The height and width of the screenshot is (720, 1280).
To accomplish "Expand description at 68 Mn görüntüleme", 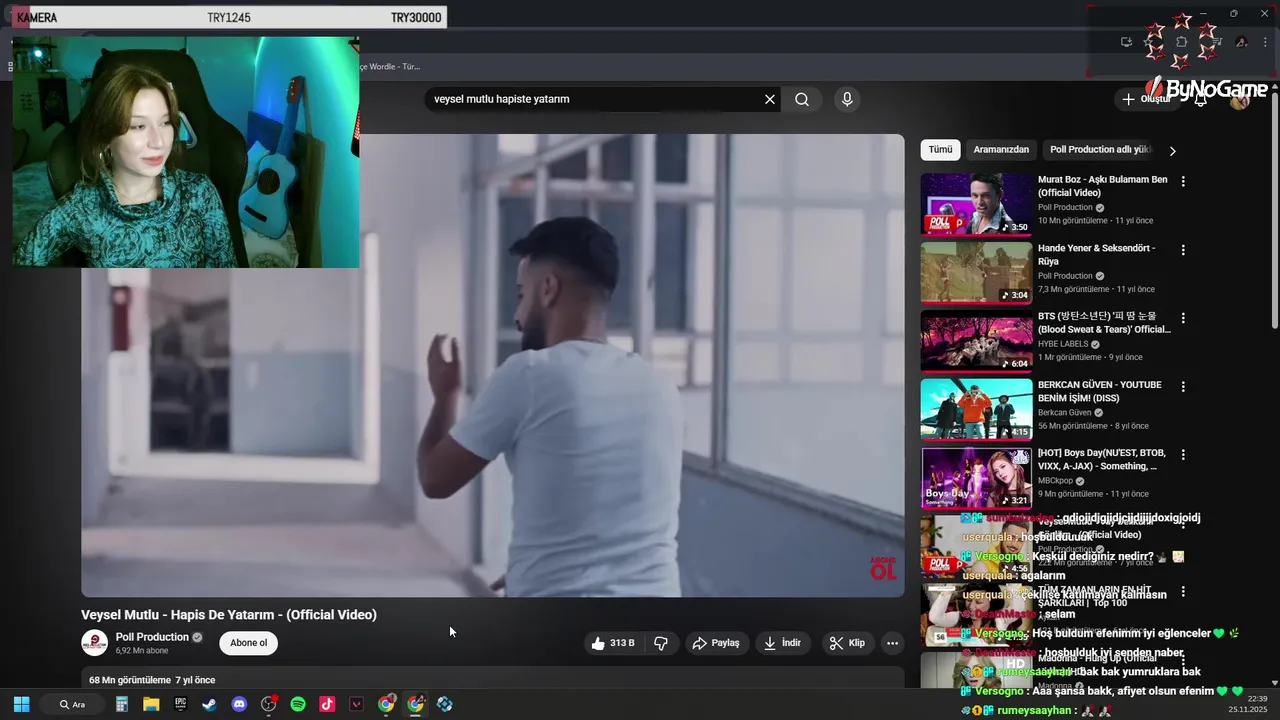I will point(152,680).
